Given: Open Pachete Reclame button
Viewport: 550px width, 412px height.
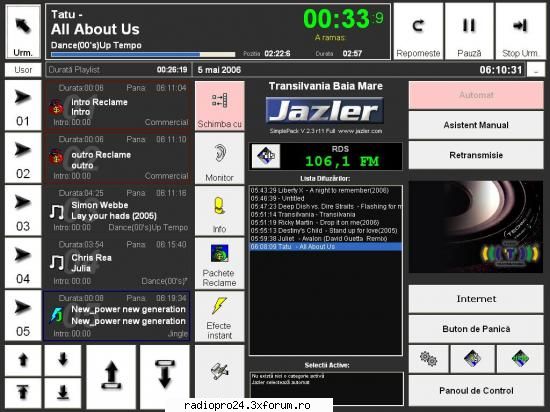Looking at the screenshot, I should coord(220,263).
